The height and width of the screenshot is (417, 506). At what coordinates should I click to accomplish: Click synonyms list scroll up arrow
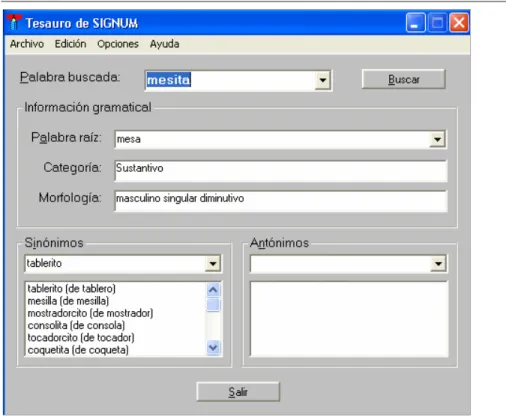pos(213,290)
